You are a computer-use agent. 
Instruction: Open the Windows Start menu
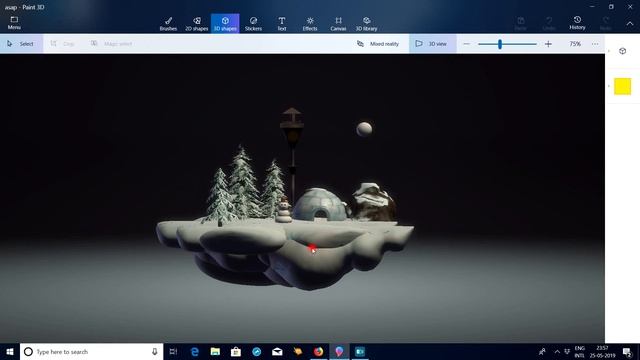coord(10,351)
